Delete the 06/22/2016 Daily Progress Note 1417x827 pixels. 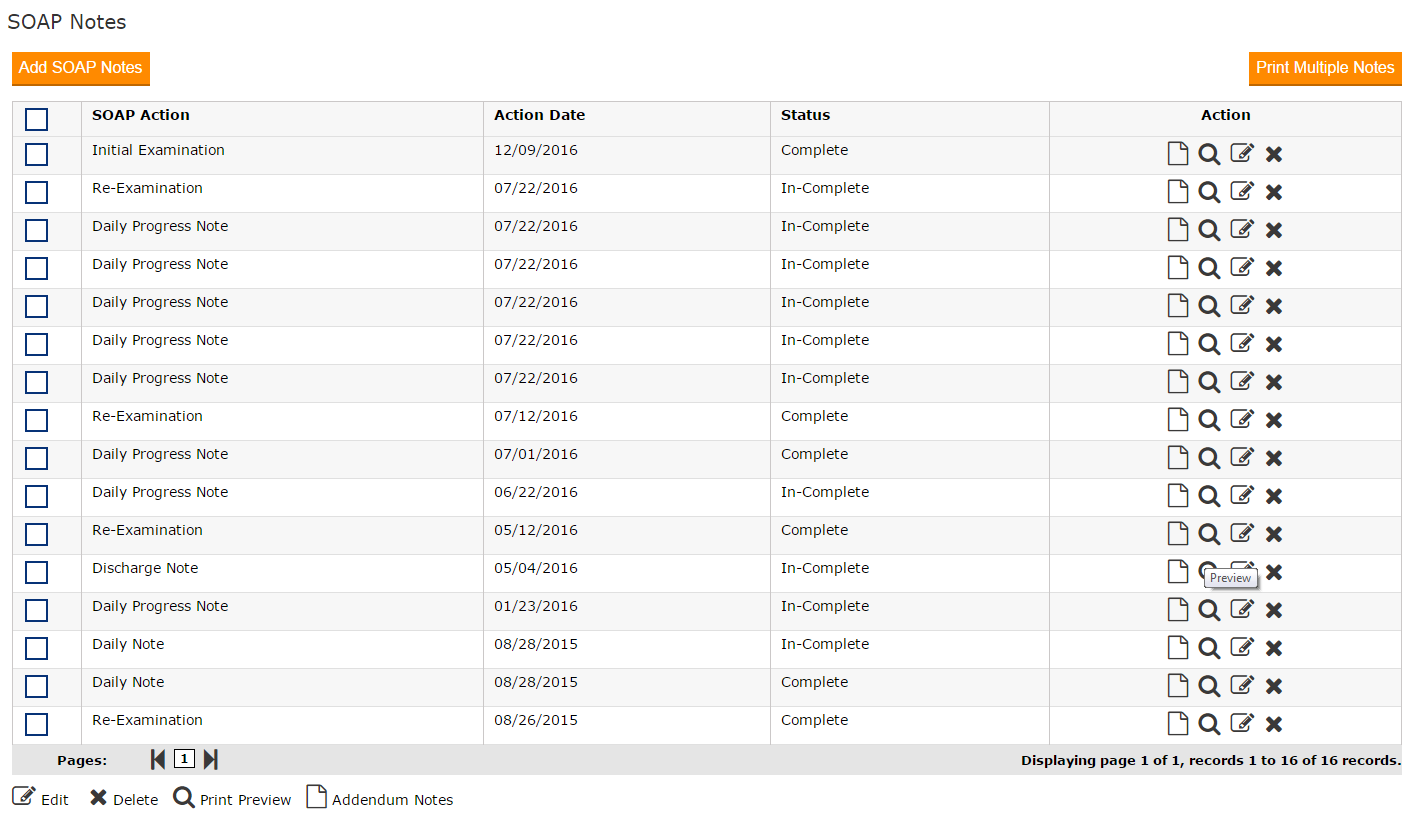1274,496
